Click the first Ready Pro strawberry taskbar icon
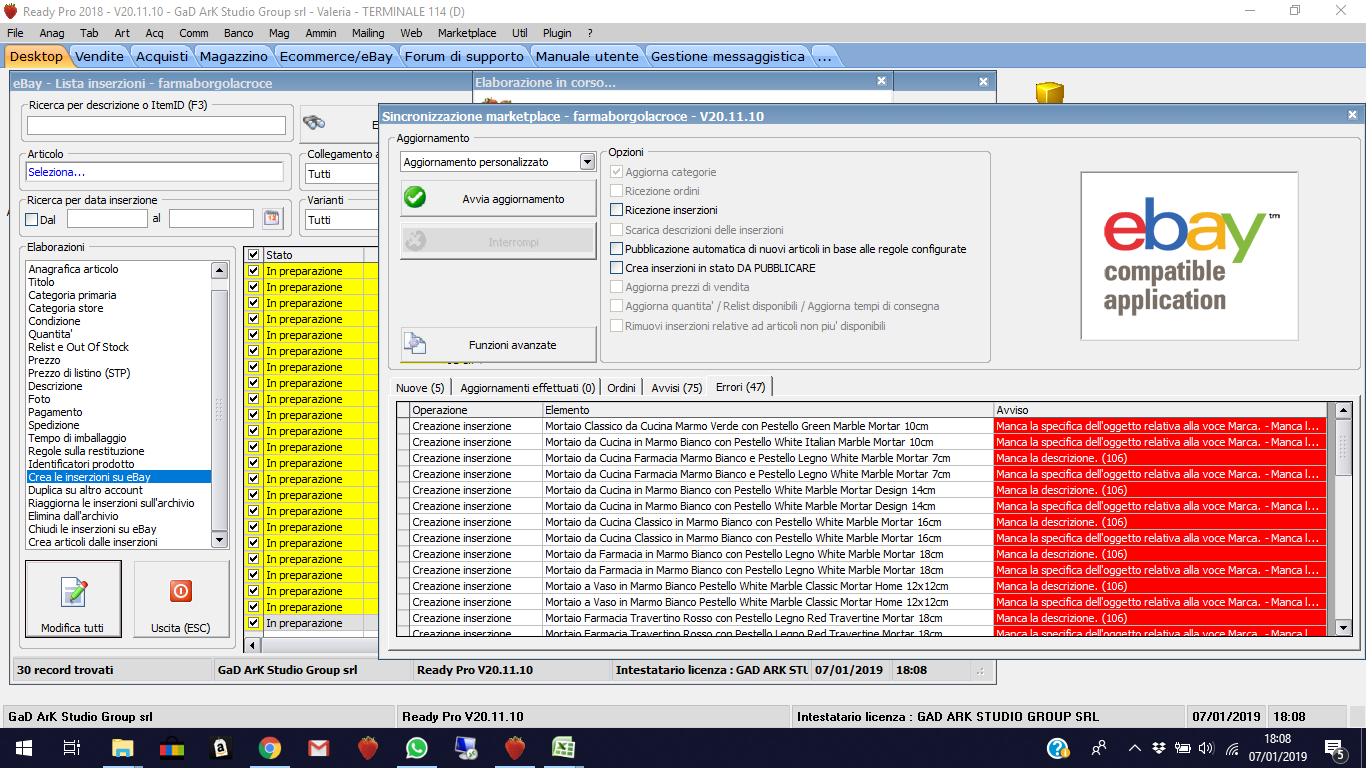1366x768 pixels. tap(367, 748)
